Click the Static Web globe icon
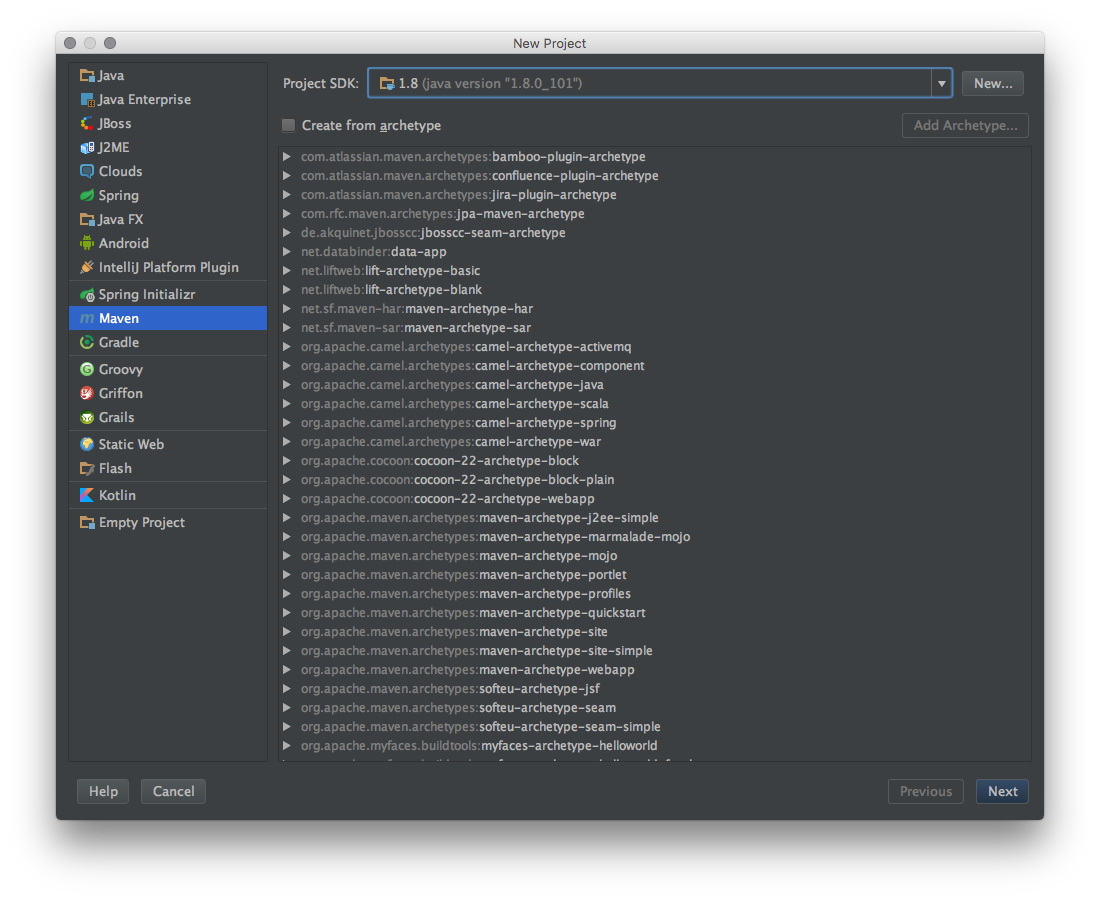Viewport: 1100px width, 900px height. [x=88, y=445]
